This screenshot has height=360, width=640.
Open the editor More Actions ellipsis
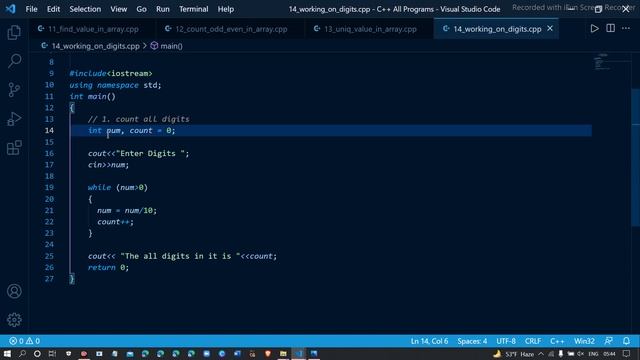pyautogui.click(x=626, y=29)
